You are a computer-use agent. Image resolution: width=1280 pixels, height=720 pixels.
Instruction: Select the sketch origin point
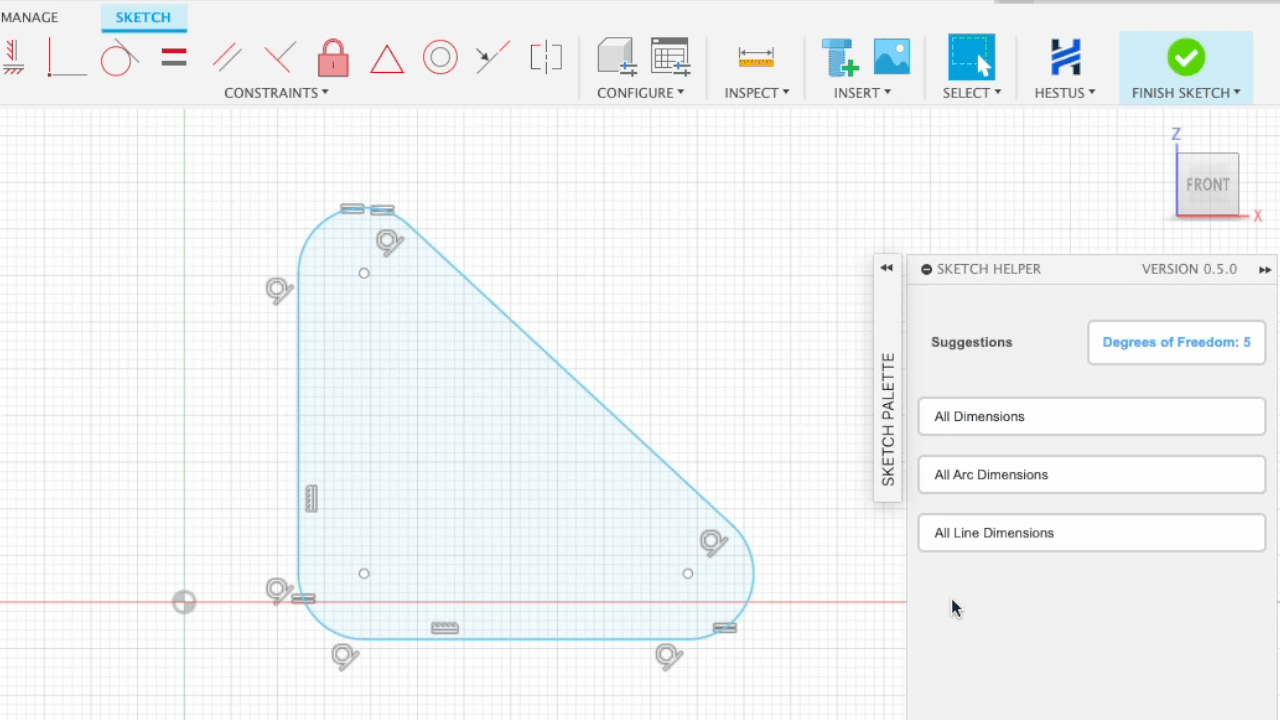click(x=184, y=602)
